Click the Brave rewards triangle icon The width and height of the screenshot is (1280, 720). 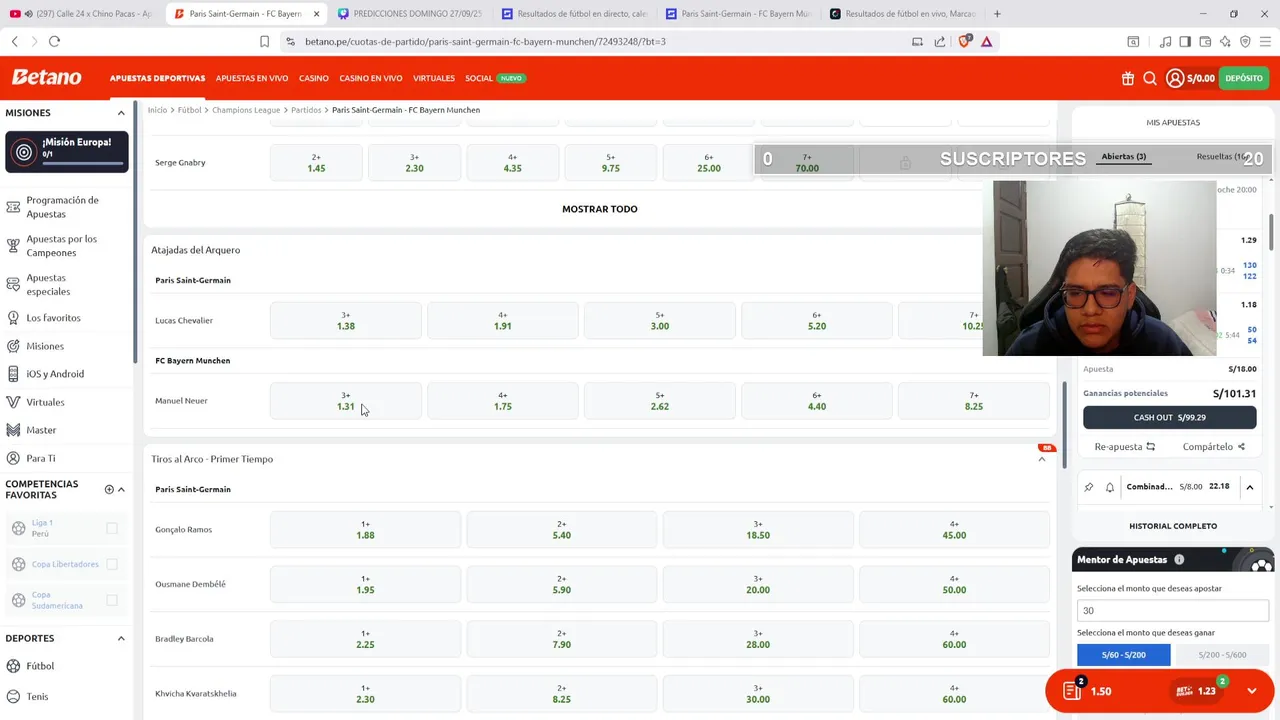point(986,41)
